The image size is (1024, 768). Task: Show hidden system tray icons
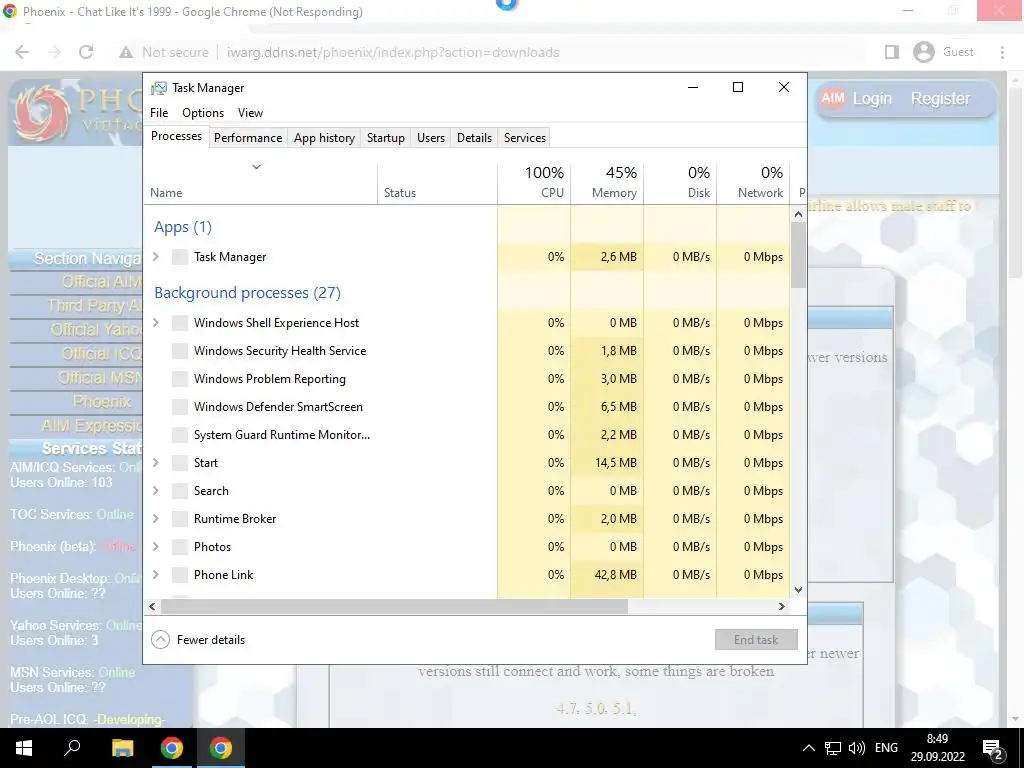pyautogui.click(x=808, y=748)
